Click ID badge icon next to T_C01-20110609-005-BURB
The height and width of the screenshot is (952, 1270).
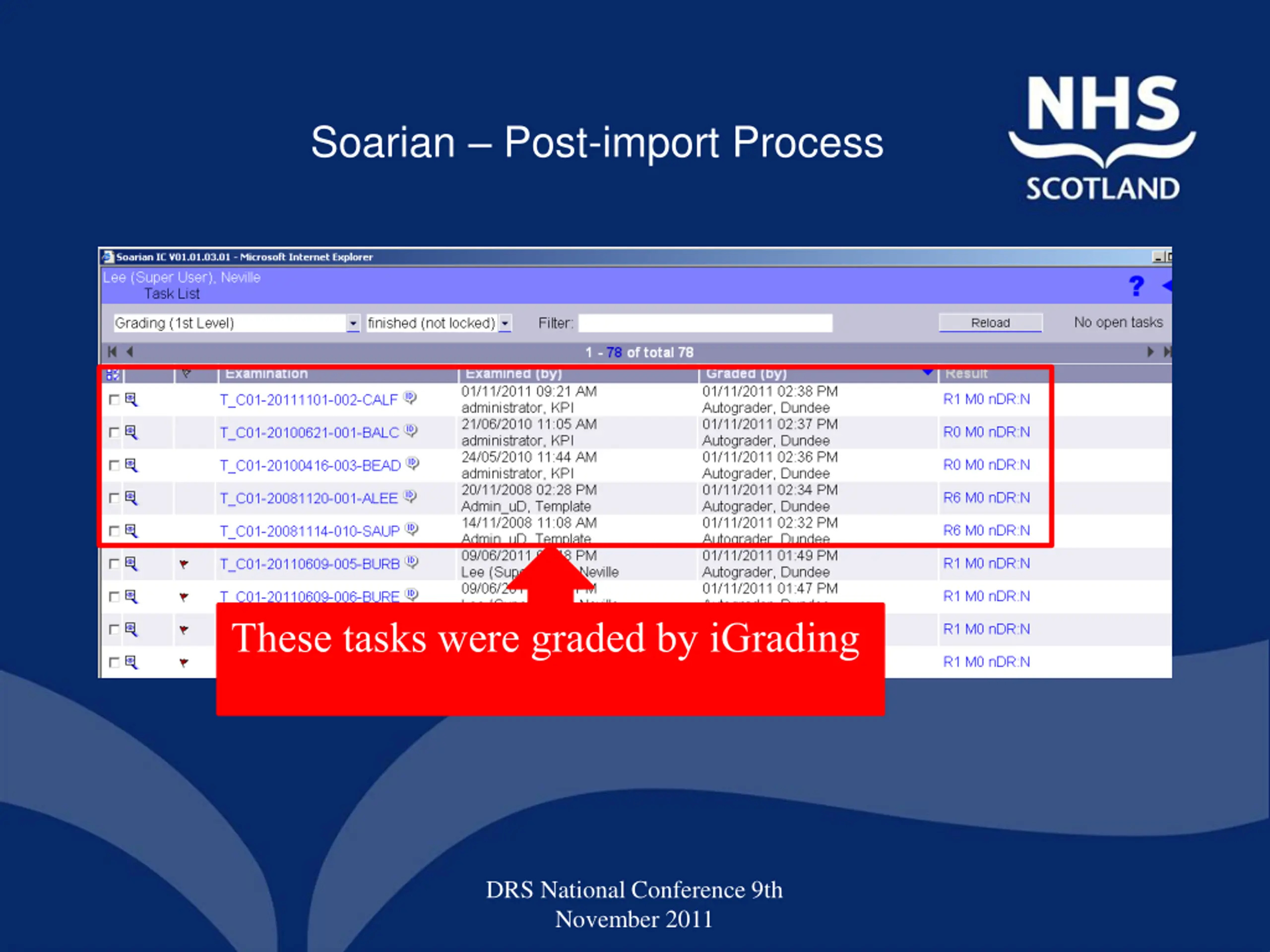coord(411,561)
